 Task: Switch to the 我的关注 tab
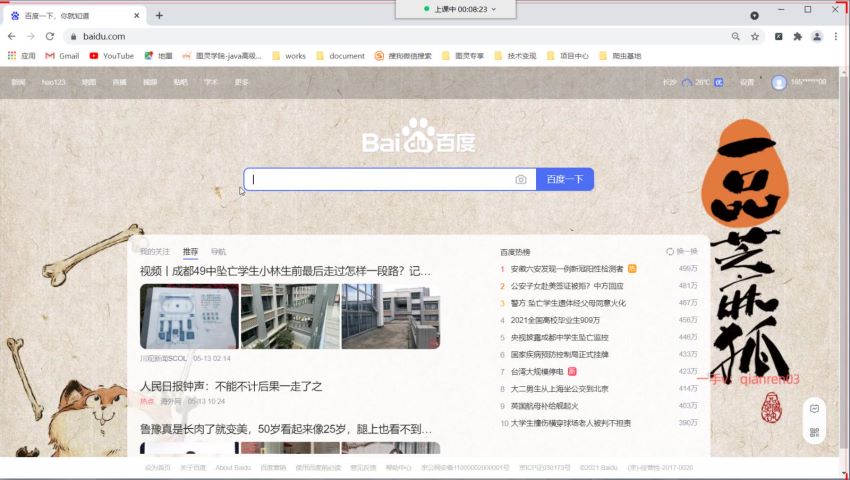(x=155, y=252)
